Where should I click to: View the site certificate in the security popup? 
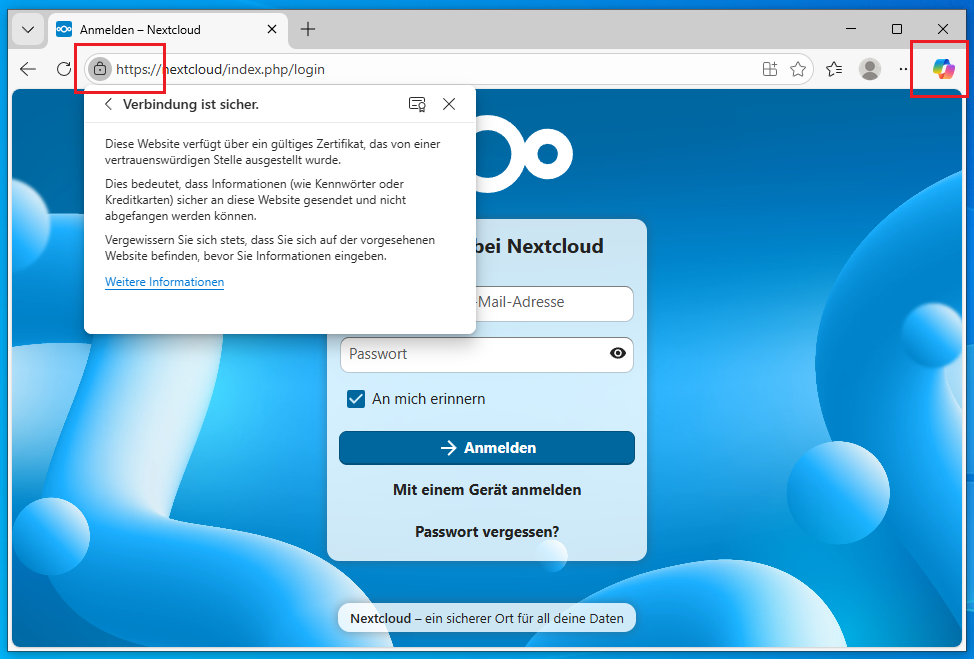417,104
